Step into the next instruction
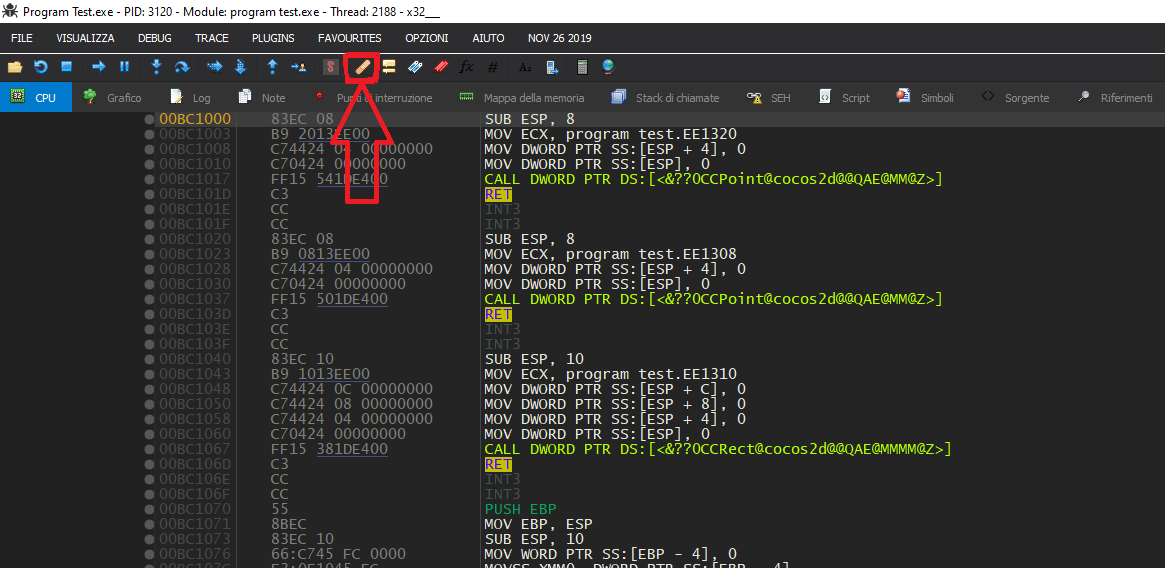 156,67
